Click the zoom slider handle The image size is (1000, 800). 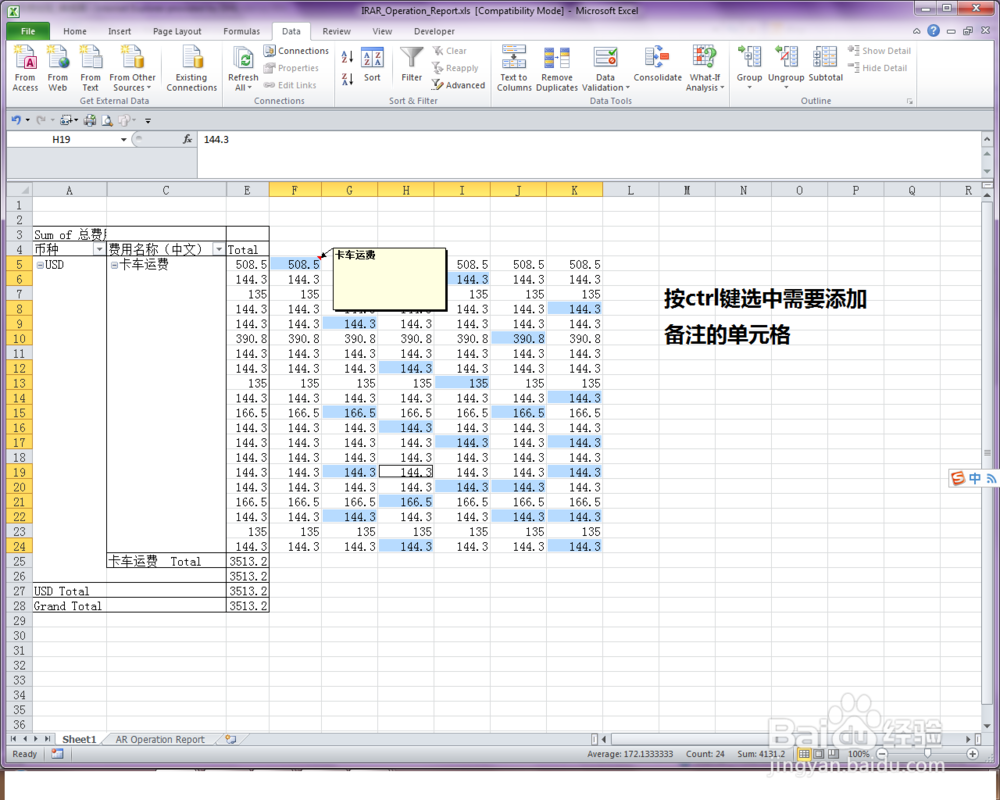pos(927,754)
